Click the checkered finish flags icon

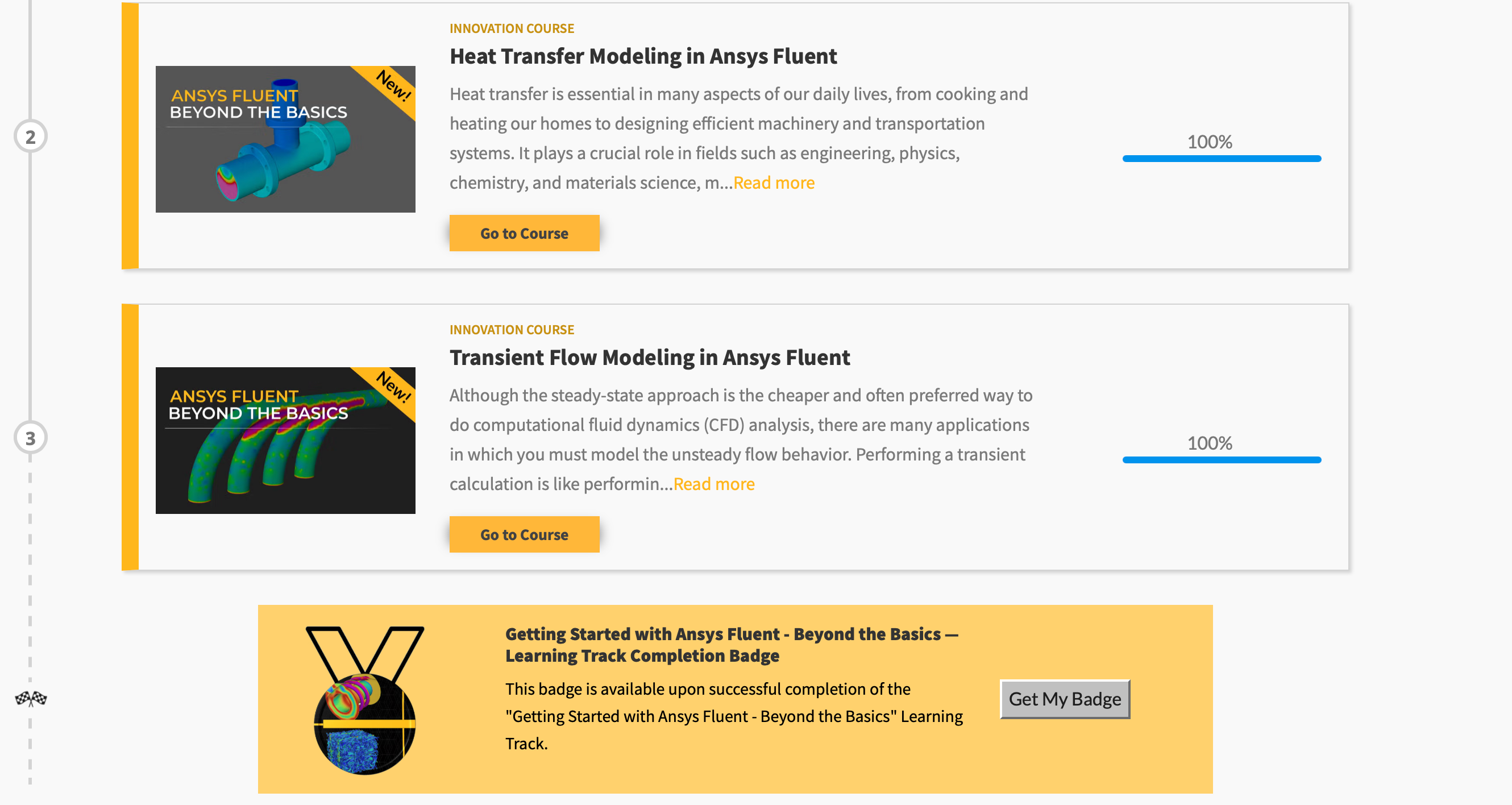pos(31,699)
